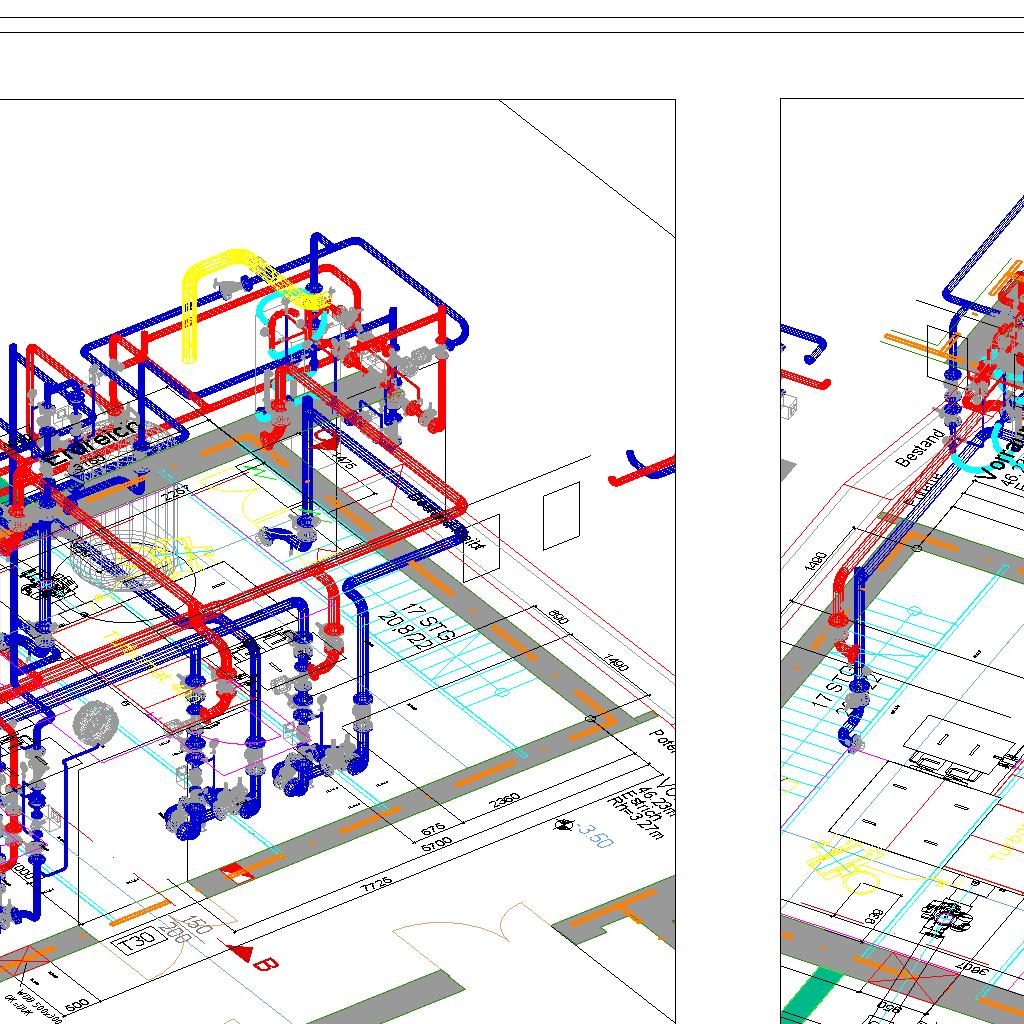Screen dimensions: 1024x1024
Task: Click the 500 dimension at bottom left
Action: tap(77, 1005)
